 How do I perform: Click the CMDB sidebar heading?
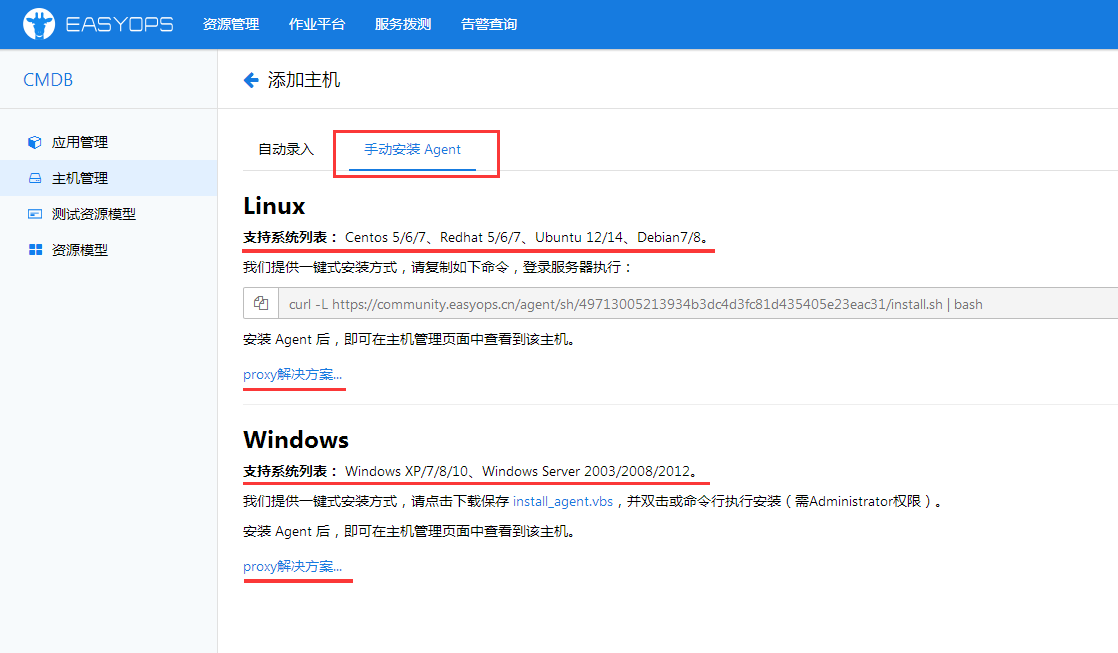(48, 80)
